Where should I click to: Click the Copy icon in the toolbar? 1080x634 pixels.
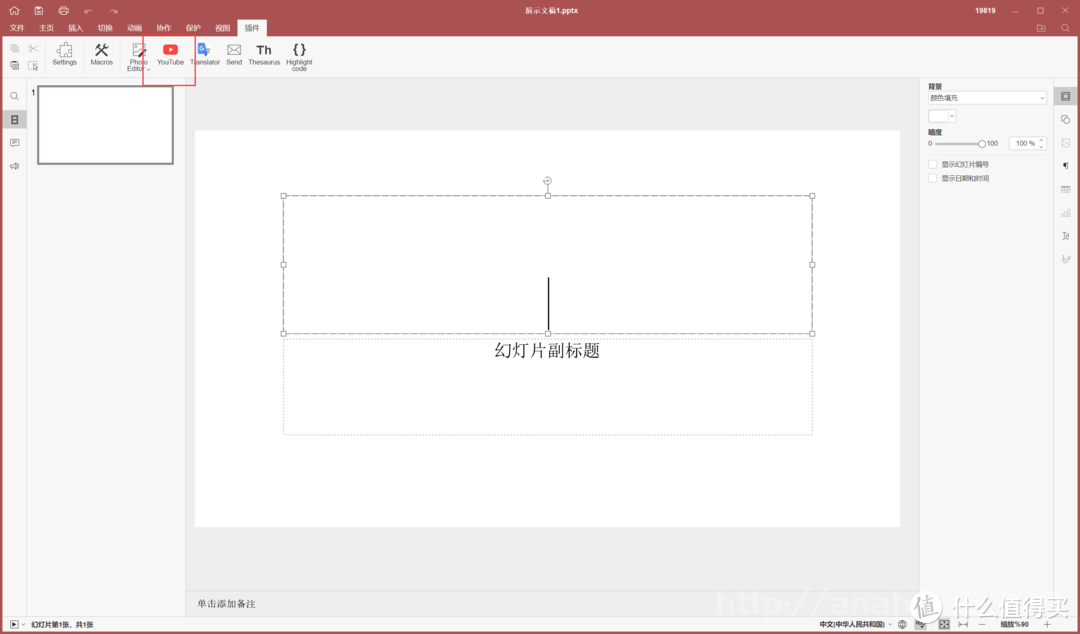point(14,48)
